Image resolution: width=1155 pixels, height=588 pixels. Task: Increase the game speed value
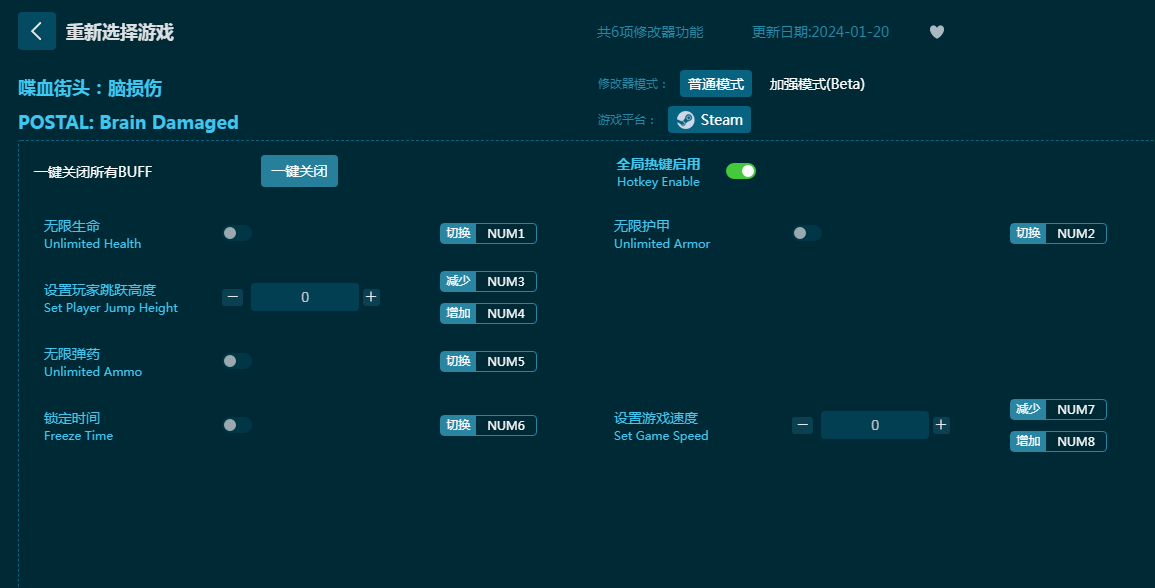(x=941, y=425)
